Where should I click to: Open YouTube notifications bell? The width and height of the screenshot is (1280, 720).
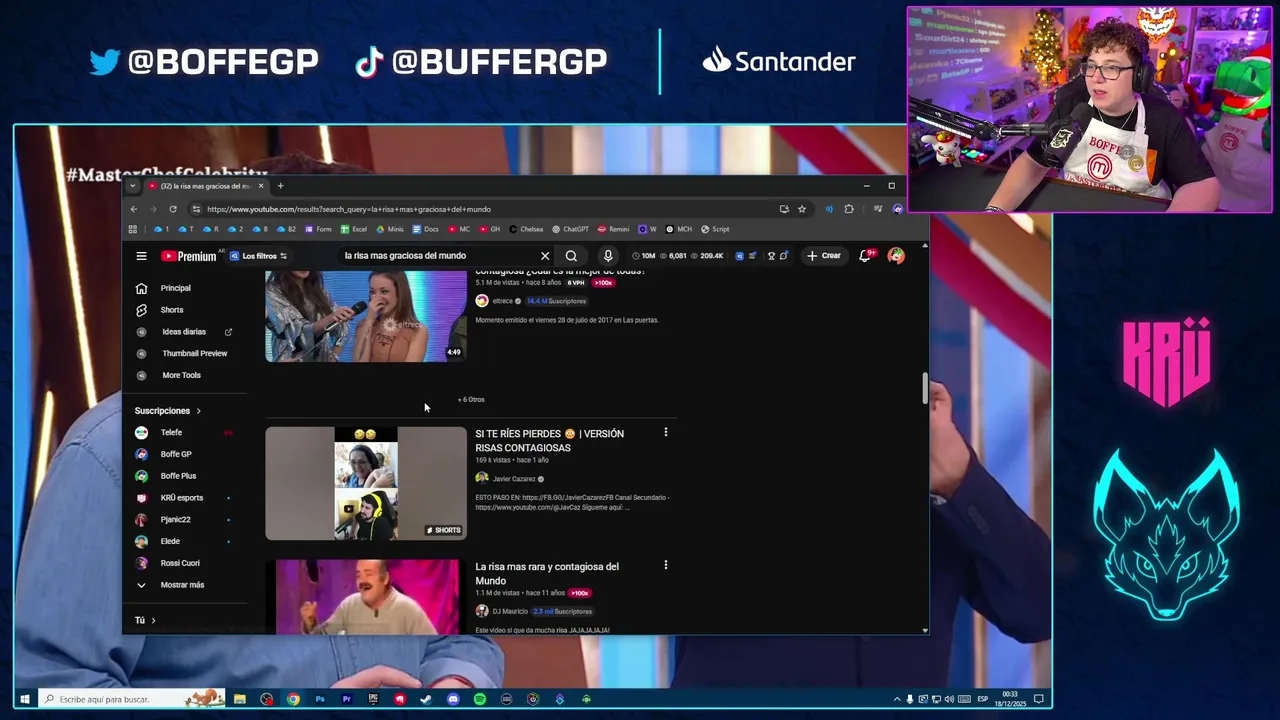[866, 256]
